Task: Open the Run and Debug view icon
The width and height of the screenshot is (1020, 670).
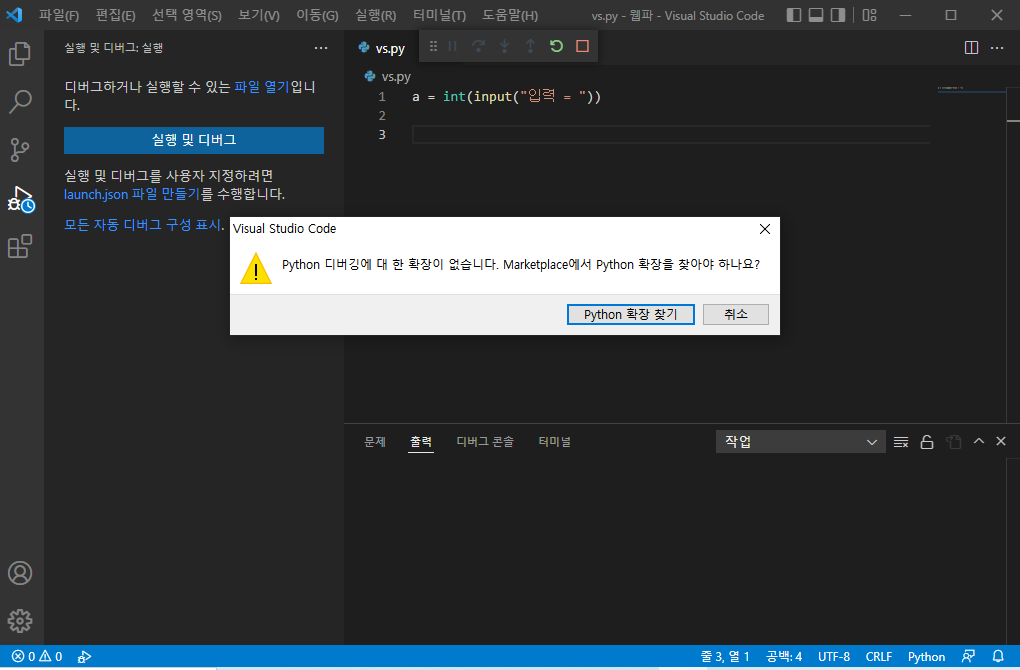Action: [x=20, y=198]
